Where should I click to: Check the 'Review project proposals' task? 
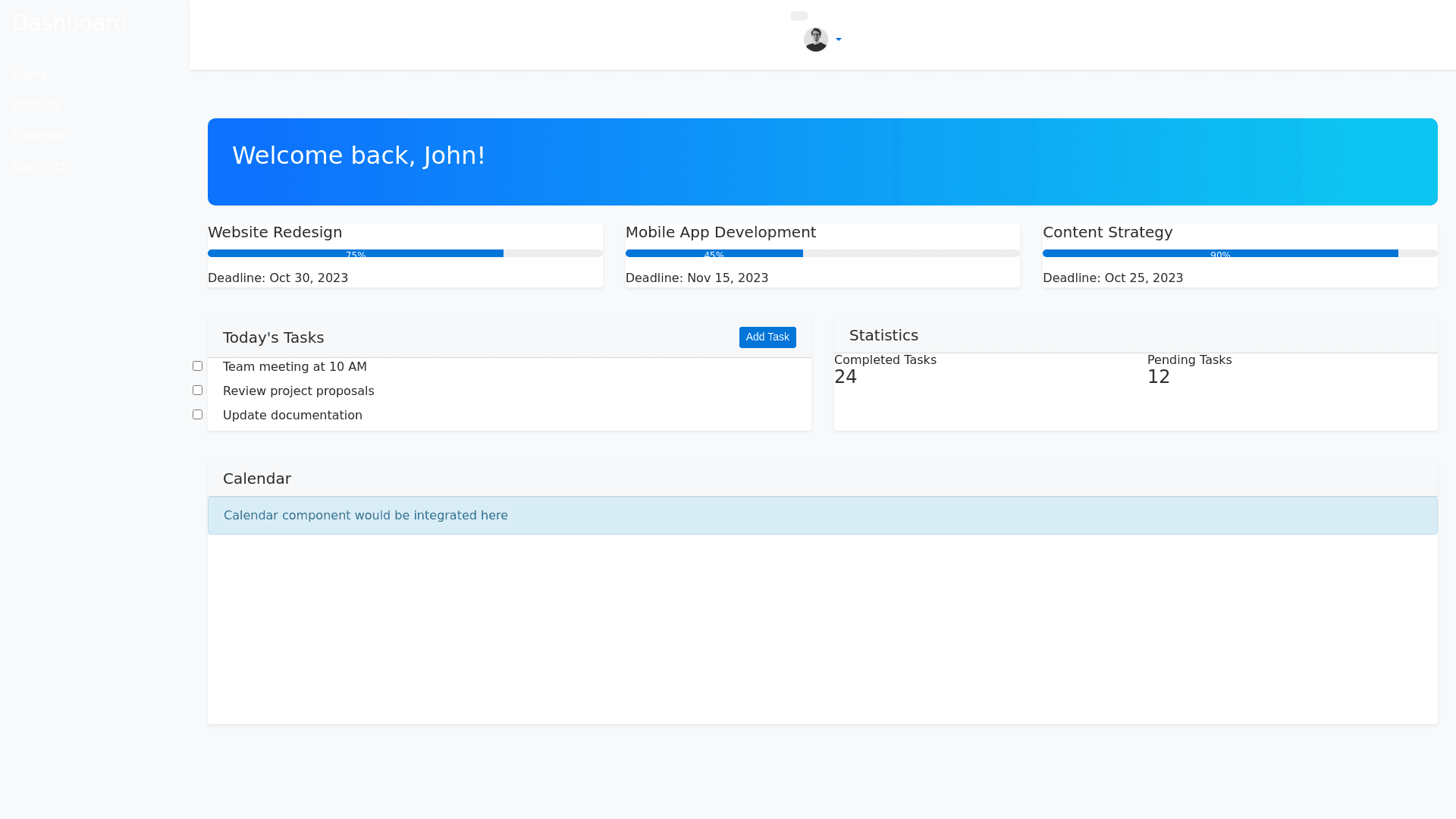[x=197, y=390]
